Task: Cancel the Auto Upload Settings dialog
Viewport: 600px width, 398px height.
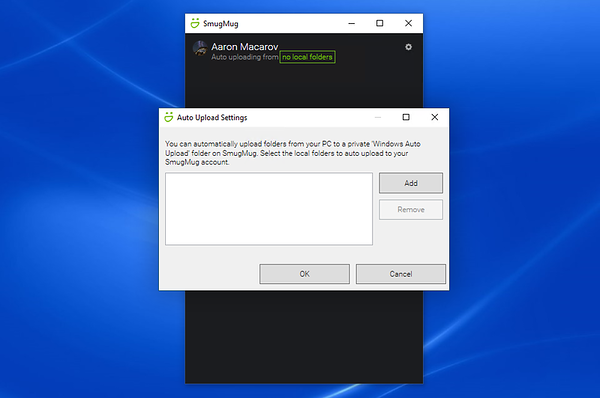Action: tap(401, 274)
